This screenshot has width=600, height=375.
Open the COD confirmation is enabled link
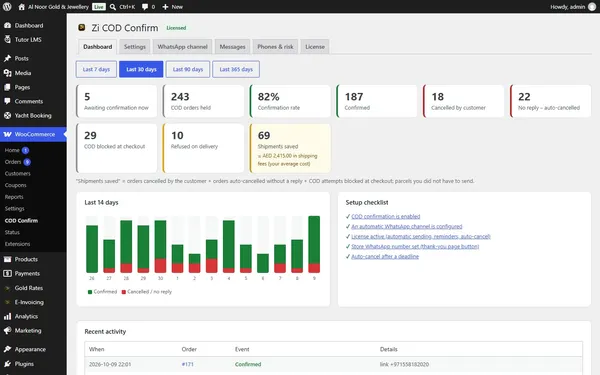(386, 216)
